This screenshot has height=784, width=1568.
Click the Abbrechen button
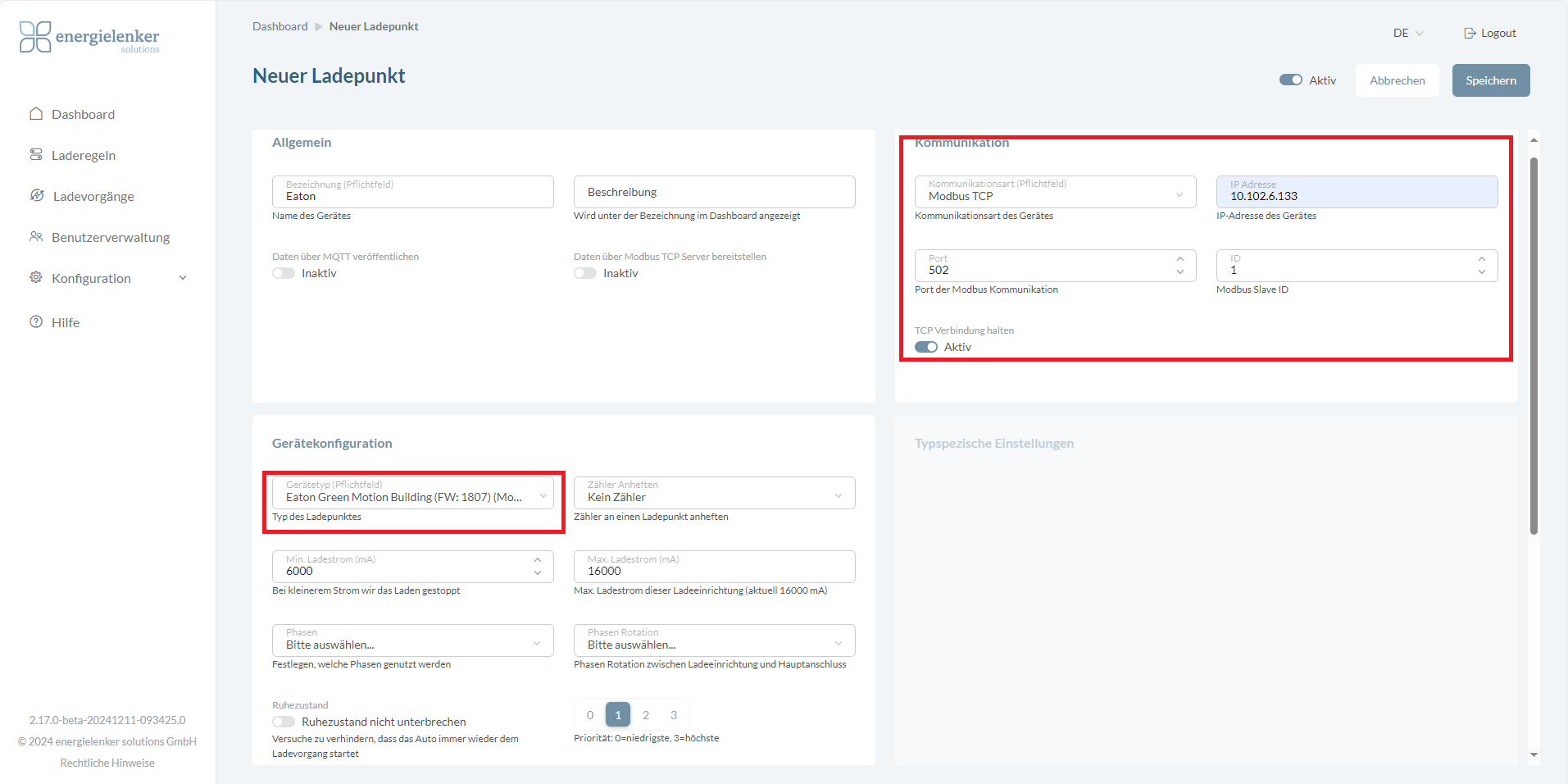coord(1397,80)
